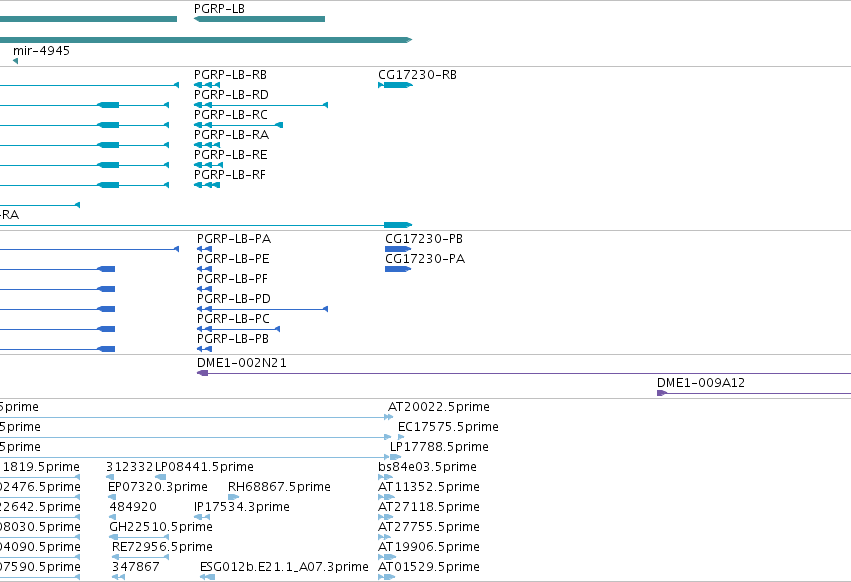This screenshot has height=582, width=851.
Task: Click the AT27118.5prime EST label
Action: pos(429,507)
